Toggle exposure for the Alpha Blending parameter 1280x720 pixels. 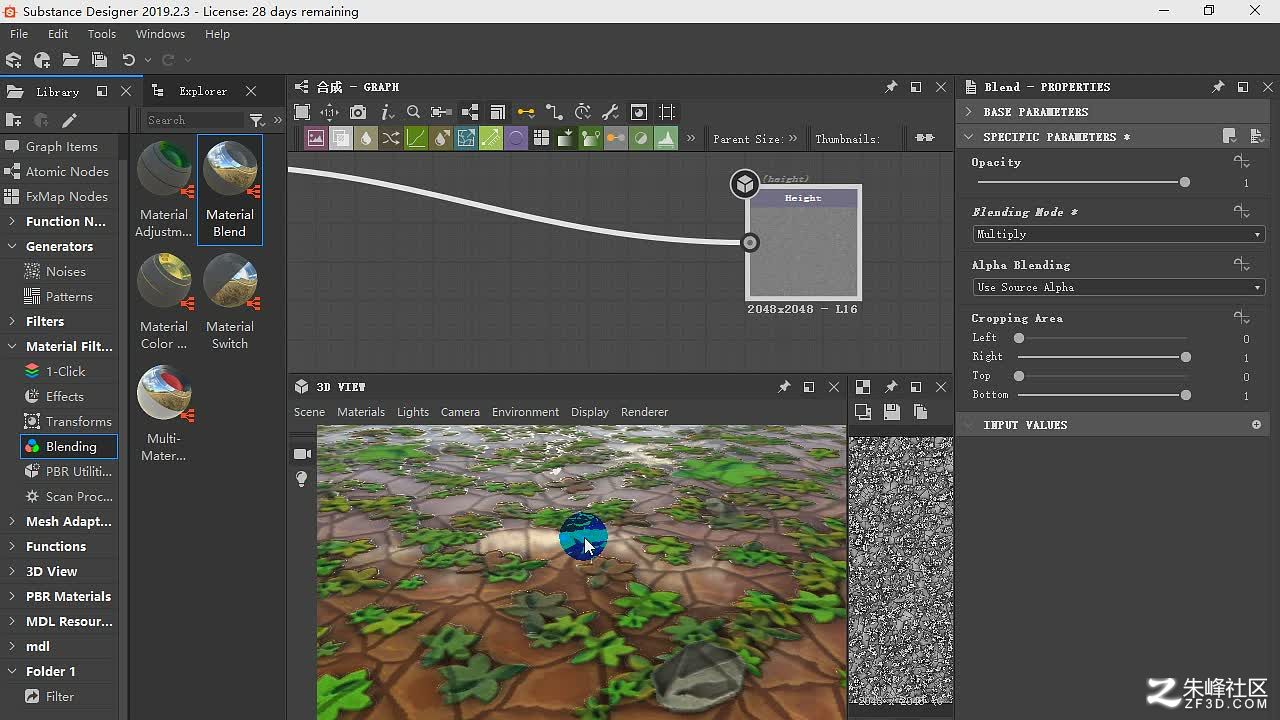point(1242,265)
